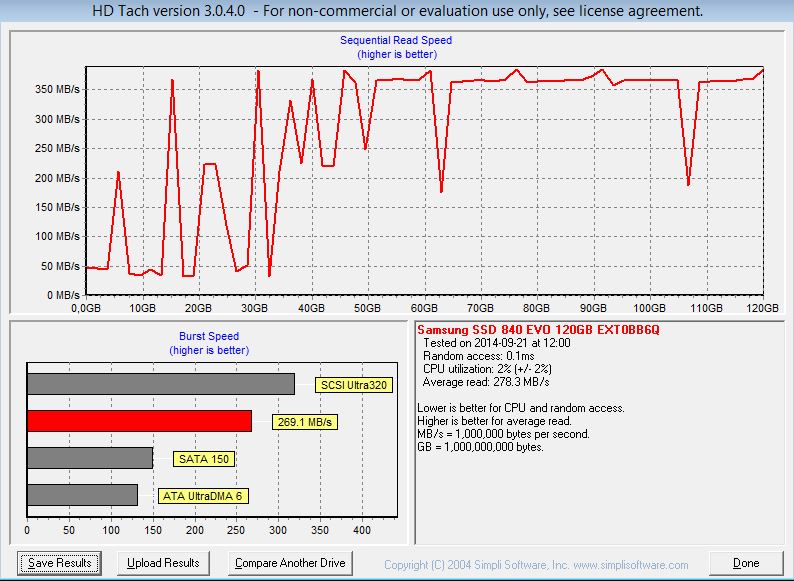Click the Sequential Read Speed chart title
The width and height of the screenshot is (794, 581).
pyautogui.click(x=396, y=41)
